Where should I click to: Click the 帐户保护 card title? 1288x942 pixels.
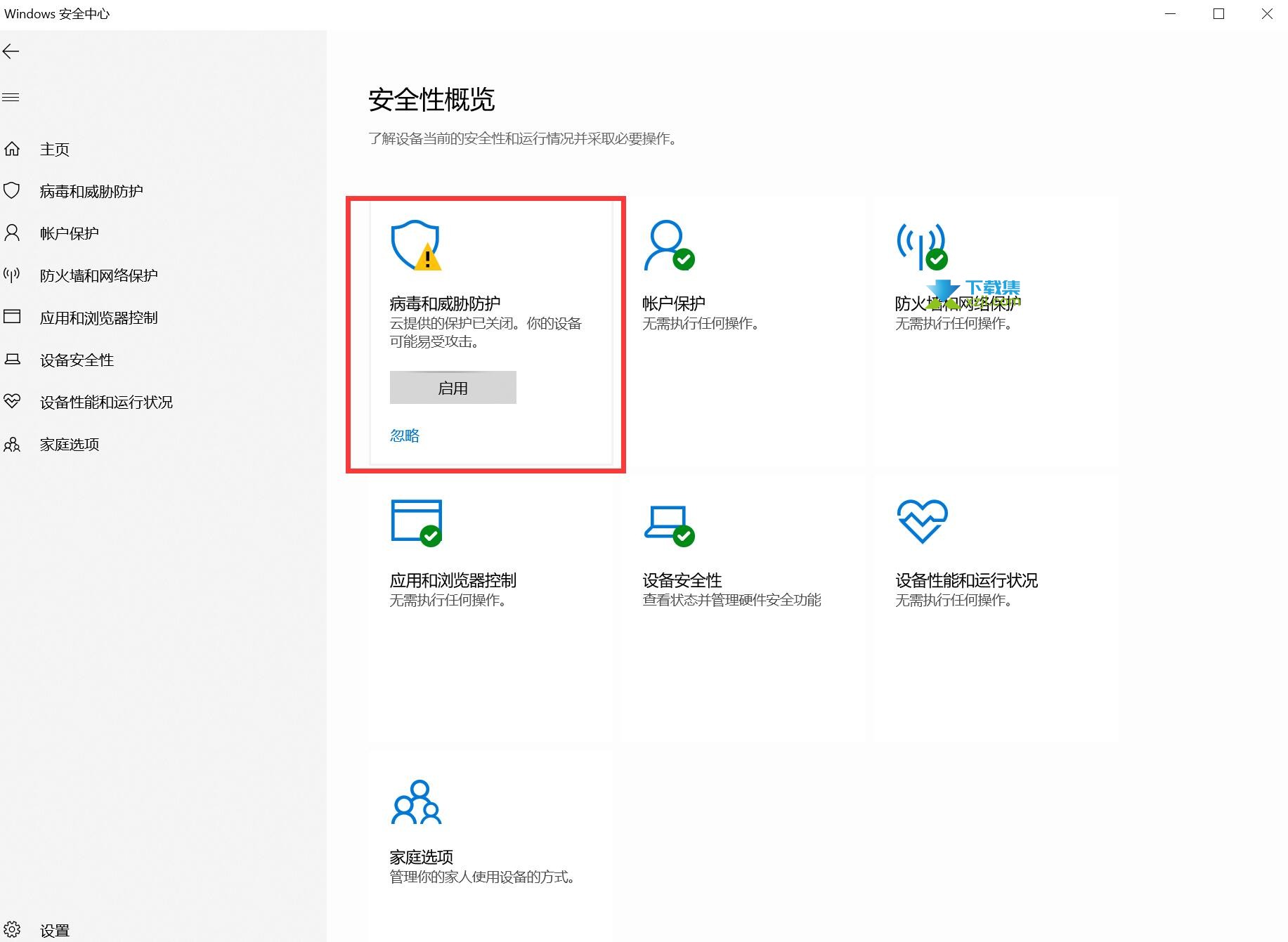point(674,303)
